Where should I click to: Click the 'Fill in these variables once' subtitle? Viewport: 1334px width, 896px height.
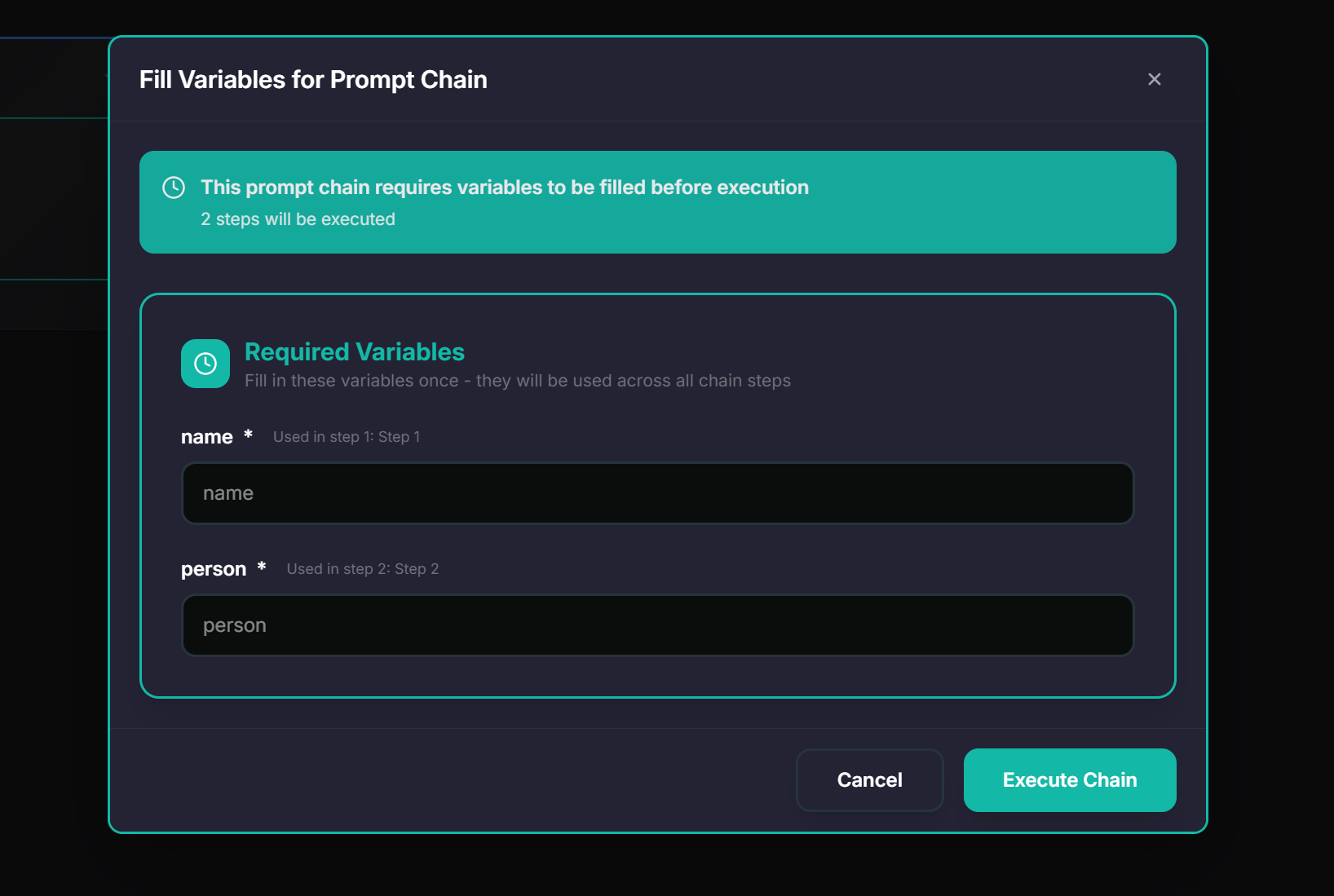[517, 381]
